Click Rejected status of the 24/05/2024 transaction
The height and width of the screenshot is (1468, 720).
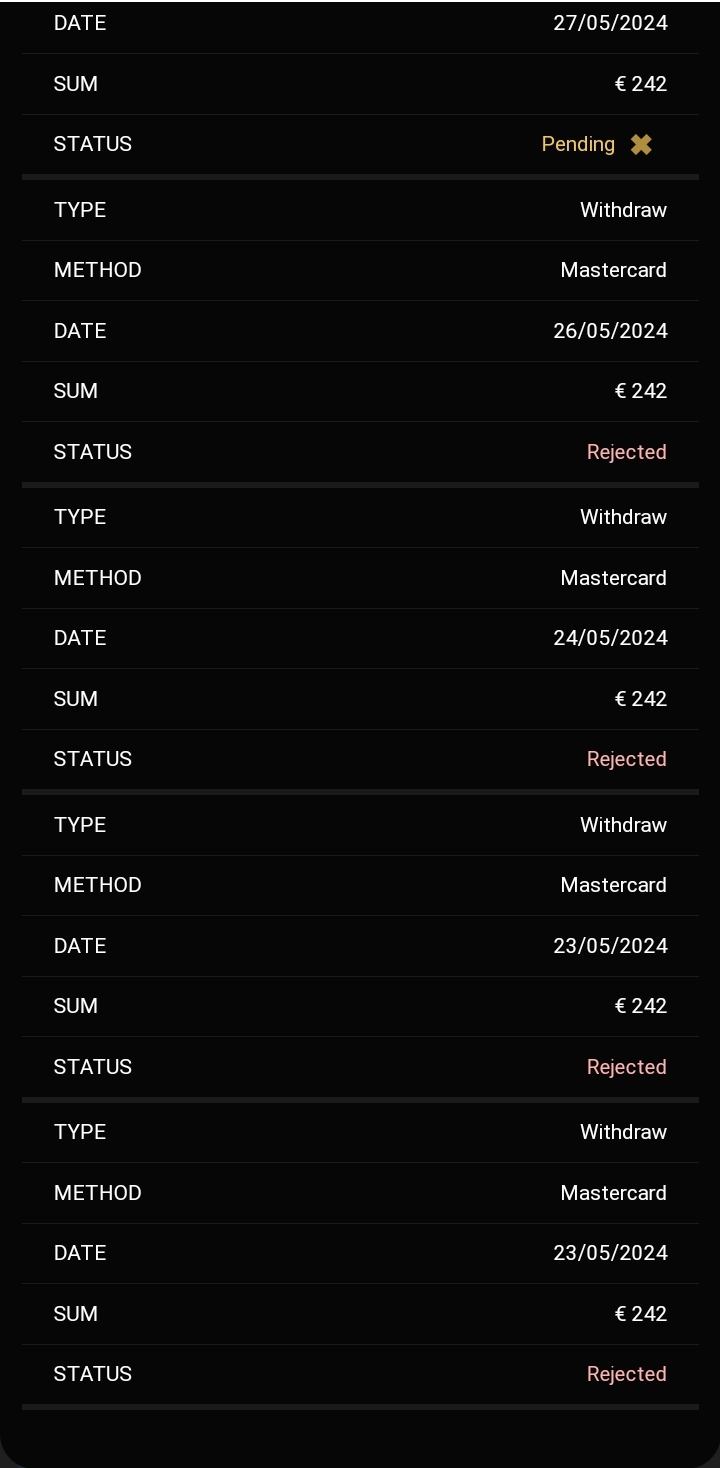point(626,759)
